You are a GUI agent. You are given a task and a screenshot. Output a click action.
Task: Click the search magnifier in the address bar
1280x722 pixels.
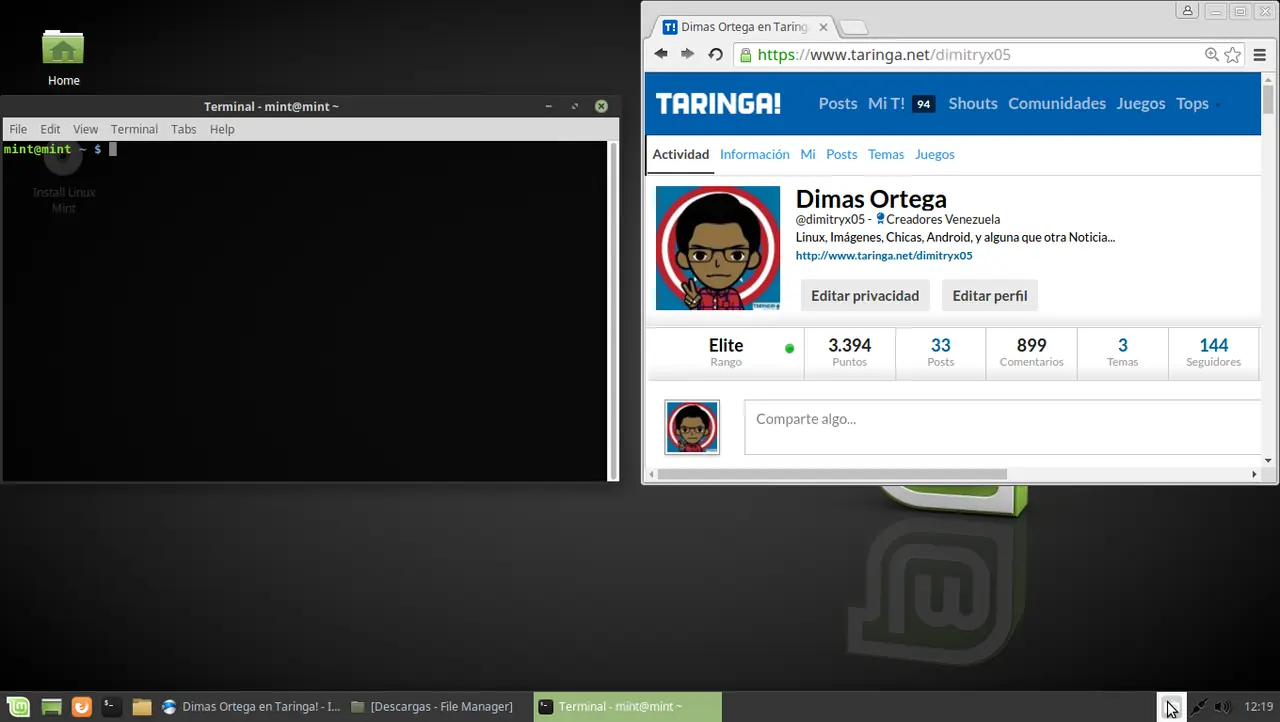point(1211,55)
